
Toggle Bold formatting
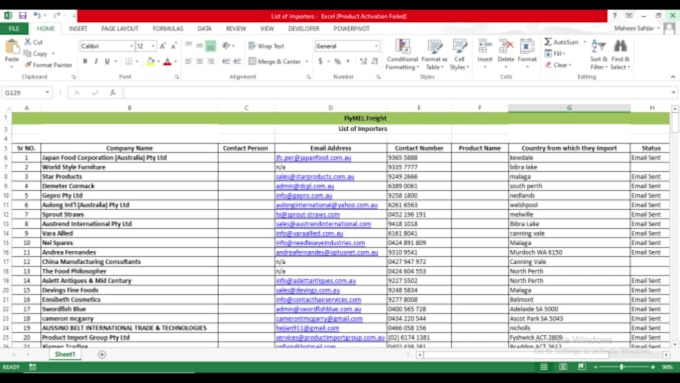tap(85, 61)
